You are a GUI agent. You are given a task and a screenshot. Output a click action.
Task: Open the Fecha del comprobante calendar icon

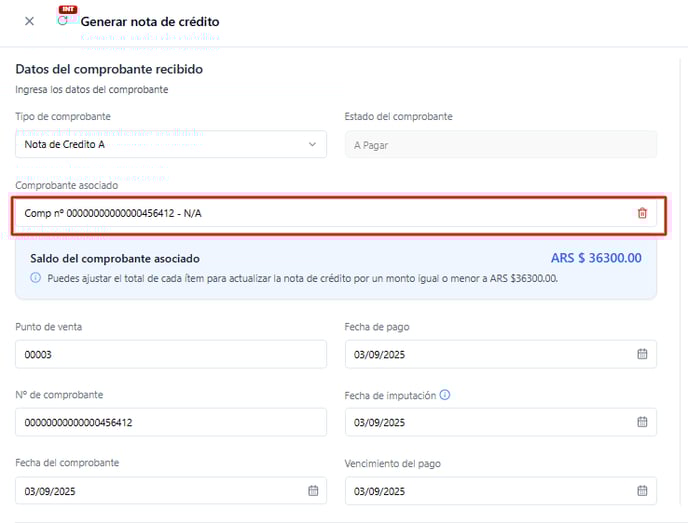(x=312, y=490)
